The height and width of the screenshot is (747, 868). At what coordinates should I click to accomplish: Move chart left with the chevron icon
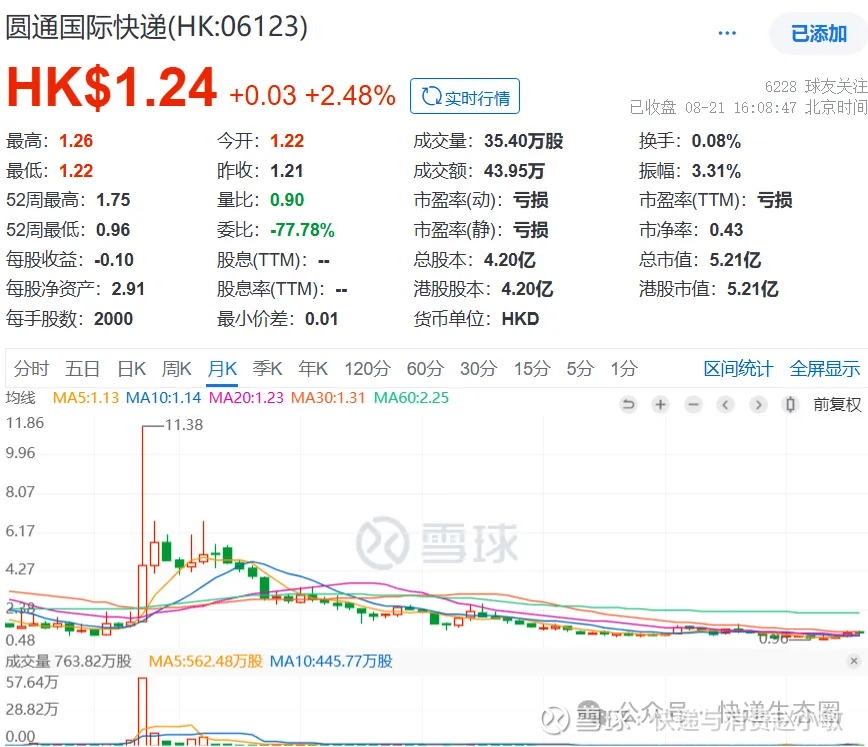click(x=725, y=405)
